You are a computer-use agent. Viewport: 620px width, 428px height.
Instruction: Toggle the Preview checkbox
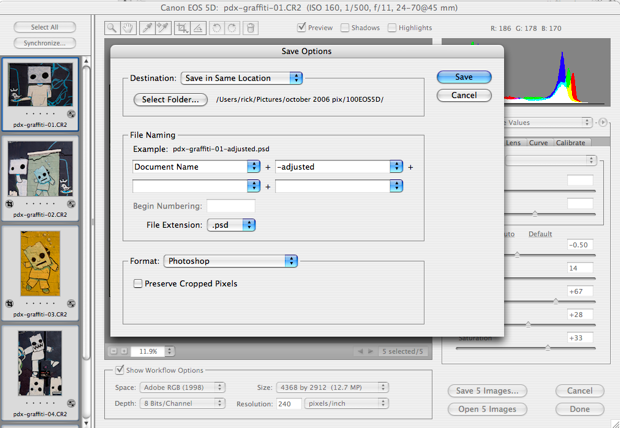(x=302, y=27)
